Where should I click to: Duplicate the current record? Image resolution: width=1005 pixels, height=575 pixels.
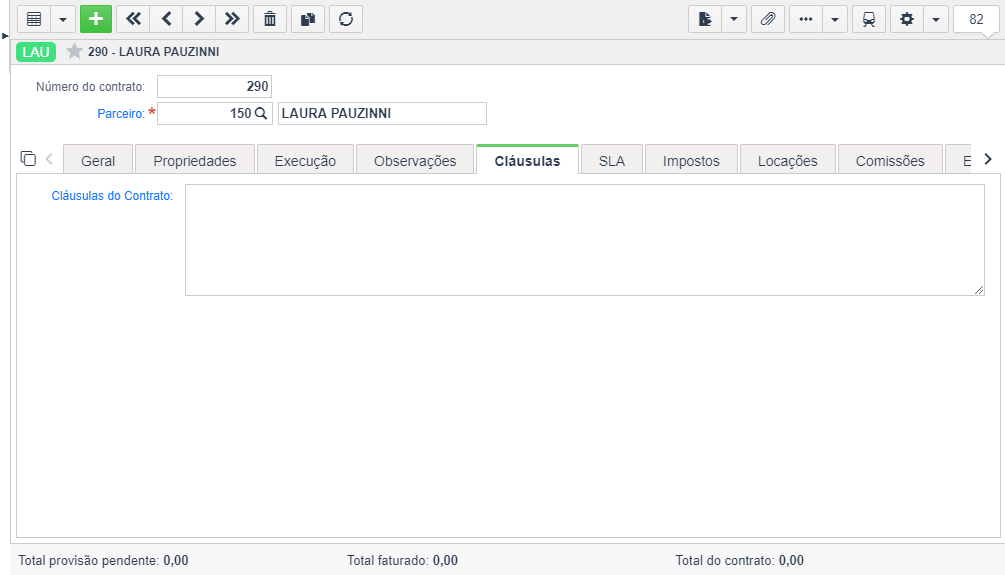click(x=308, y=19)
